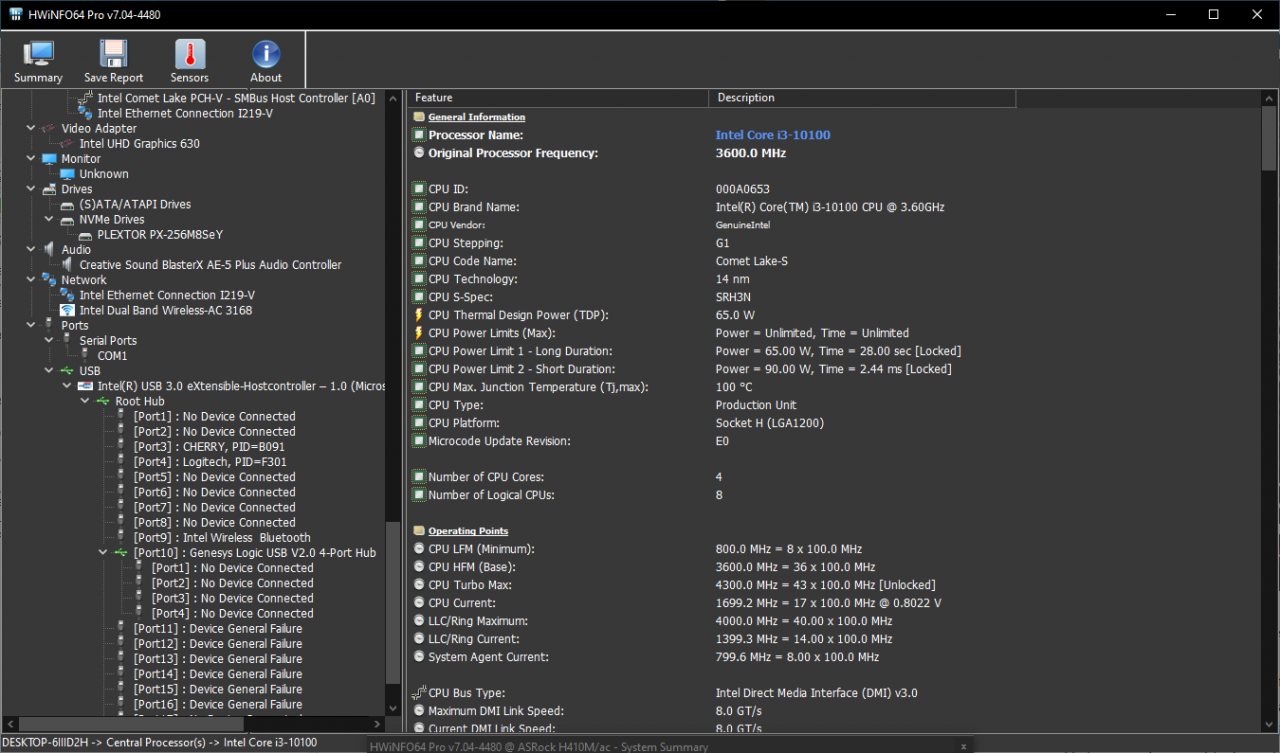Click the Intel UHD Graphics 630 icon
Image resolution: width=1280 pixels, height=753 pixels.
click(68, 143)
